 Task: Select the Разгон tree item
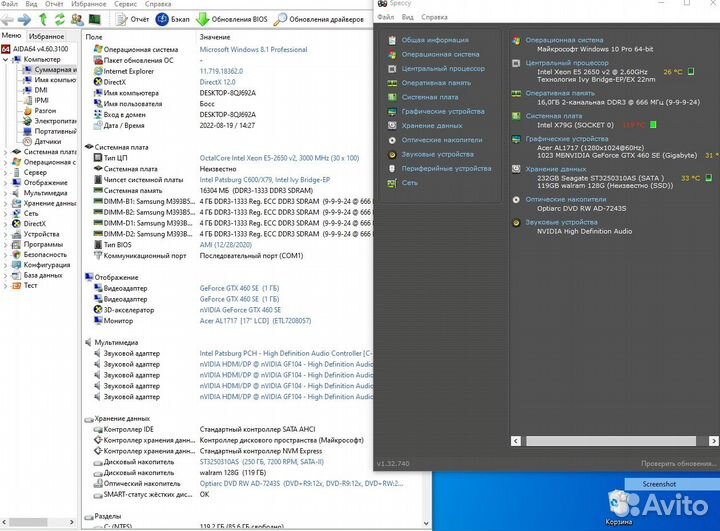point(40,111)
